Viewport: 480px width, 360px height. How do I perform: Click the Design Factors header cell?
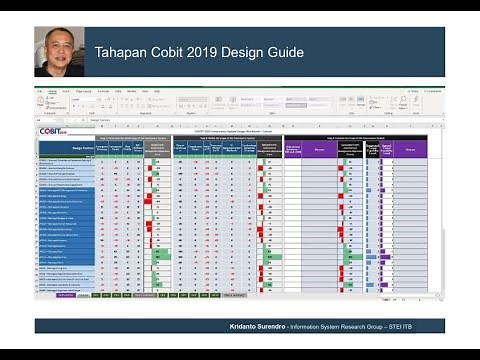pos(67,148)
